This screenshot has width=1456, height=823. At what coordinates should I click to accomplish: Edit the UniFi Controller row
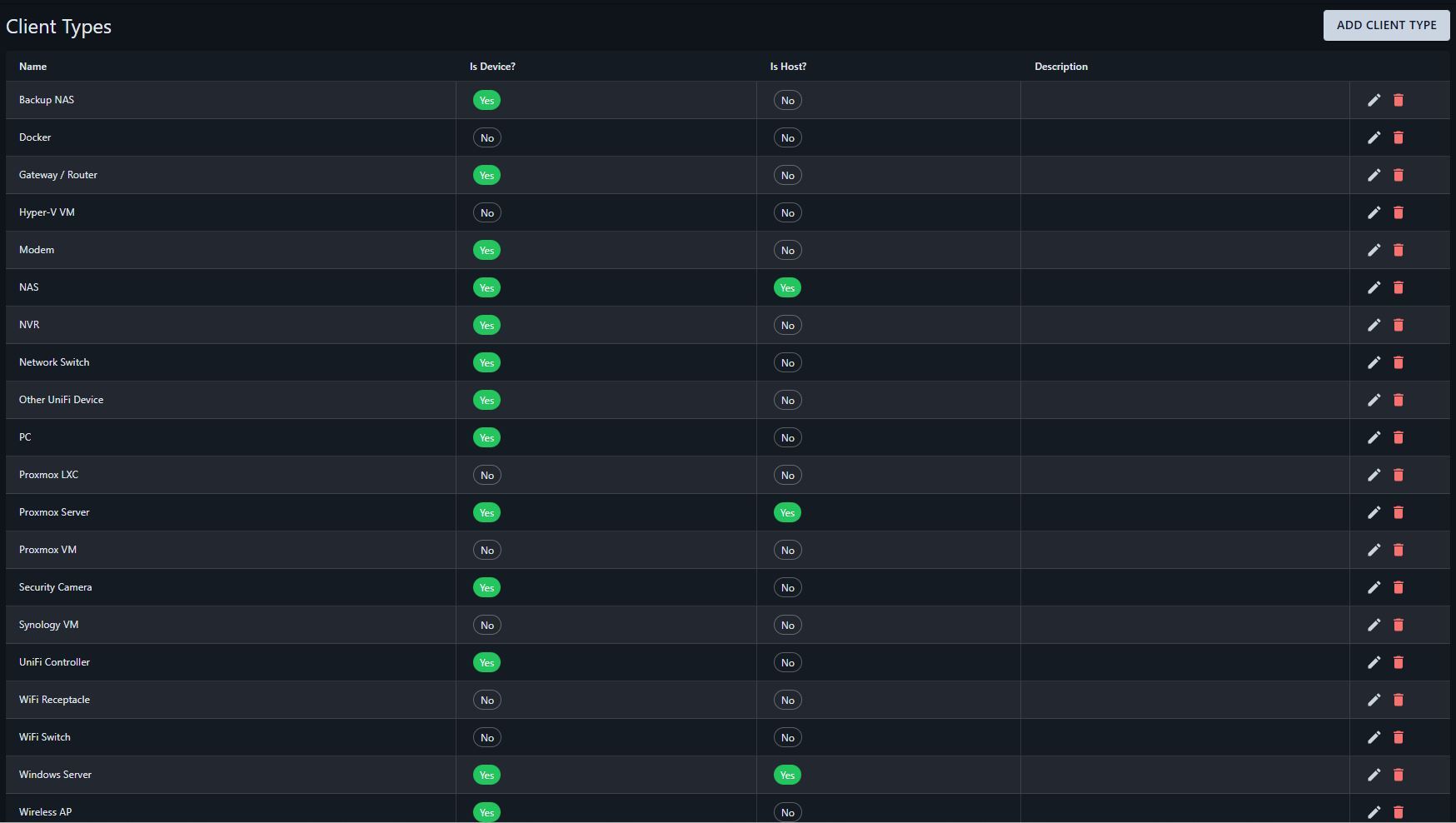pos(1374,662)
